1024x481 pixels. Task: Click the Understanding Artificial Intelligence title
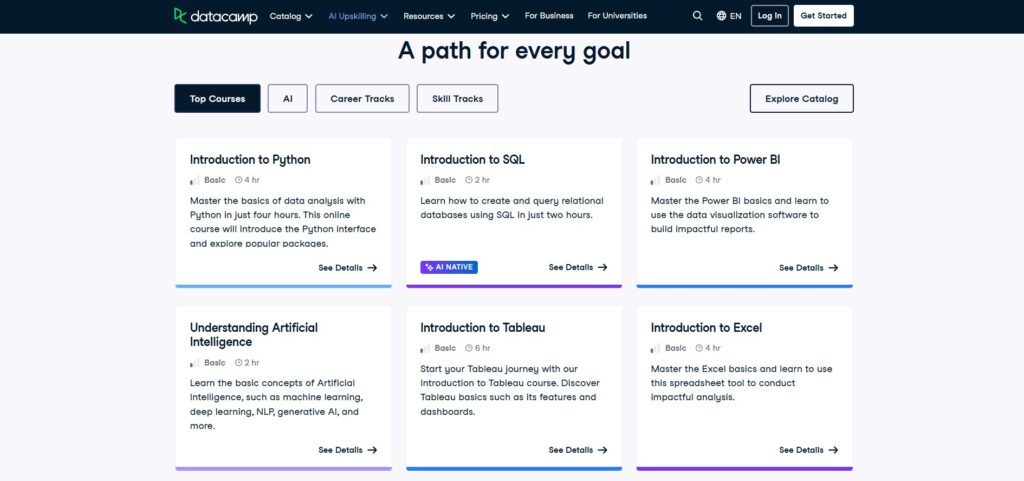pyautogui.click(x=254, y=334)
